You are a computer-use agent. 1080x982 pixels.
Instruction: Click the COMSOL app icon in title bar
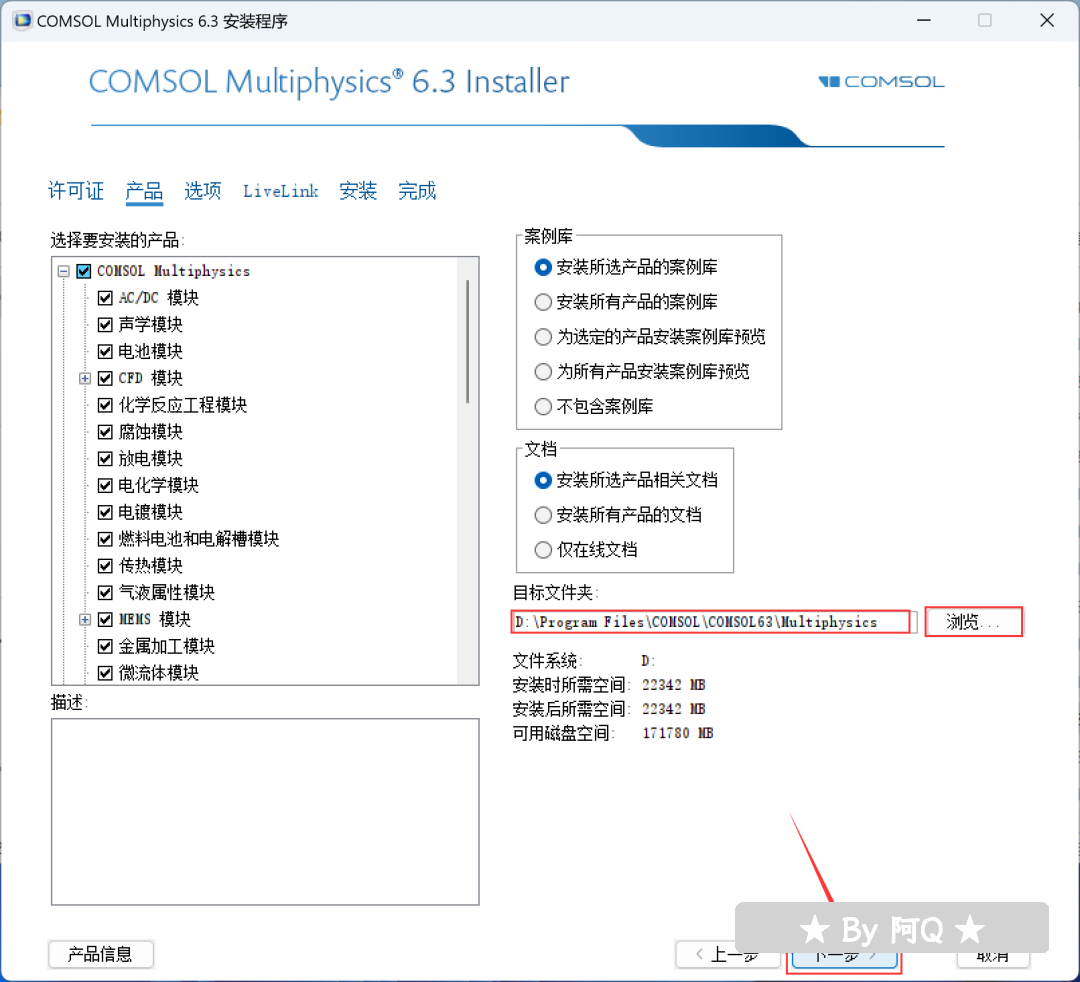(22, 21)
